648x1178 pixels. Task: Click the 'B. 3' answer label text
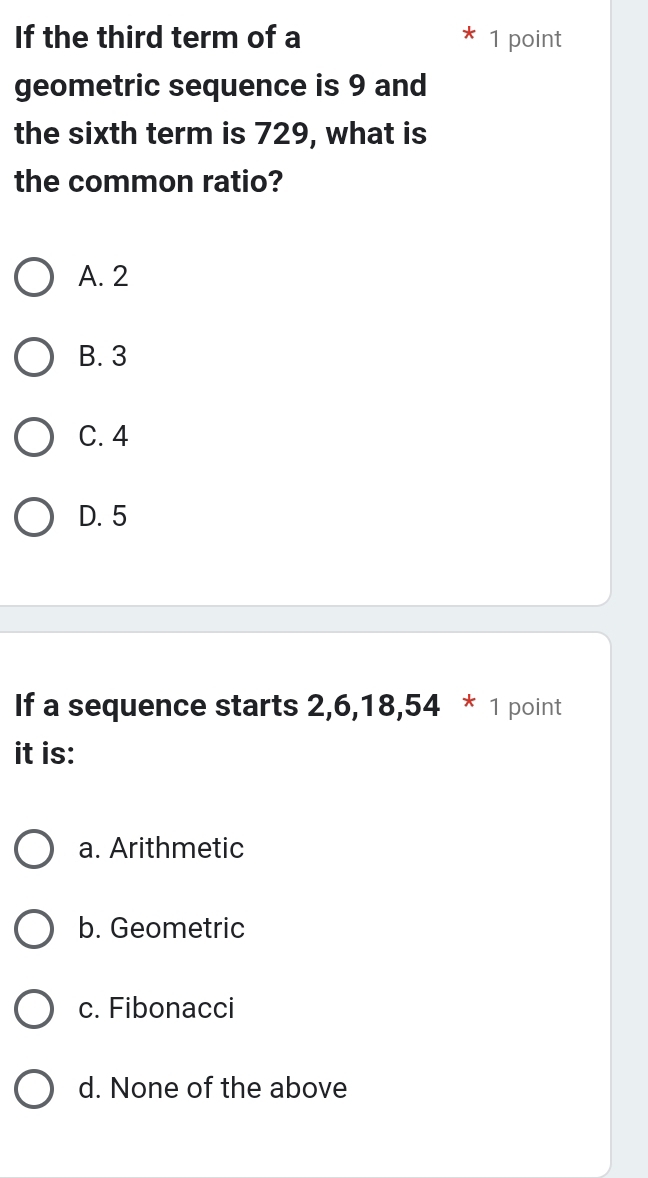pyautogui.click(x=103, y=356)
